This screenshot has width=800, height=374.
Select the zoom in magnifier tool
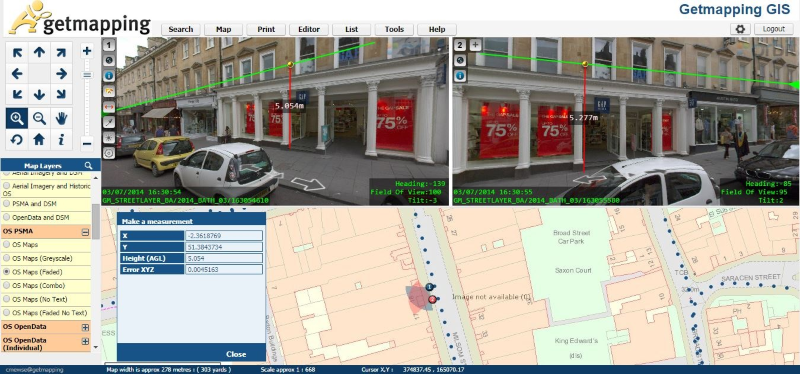(17, 118)
